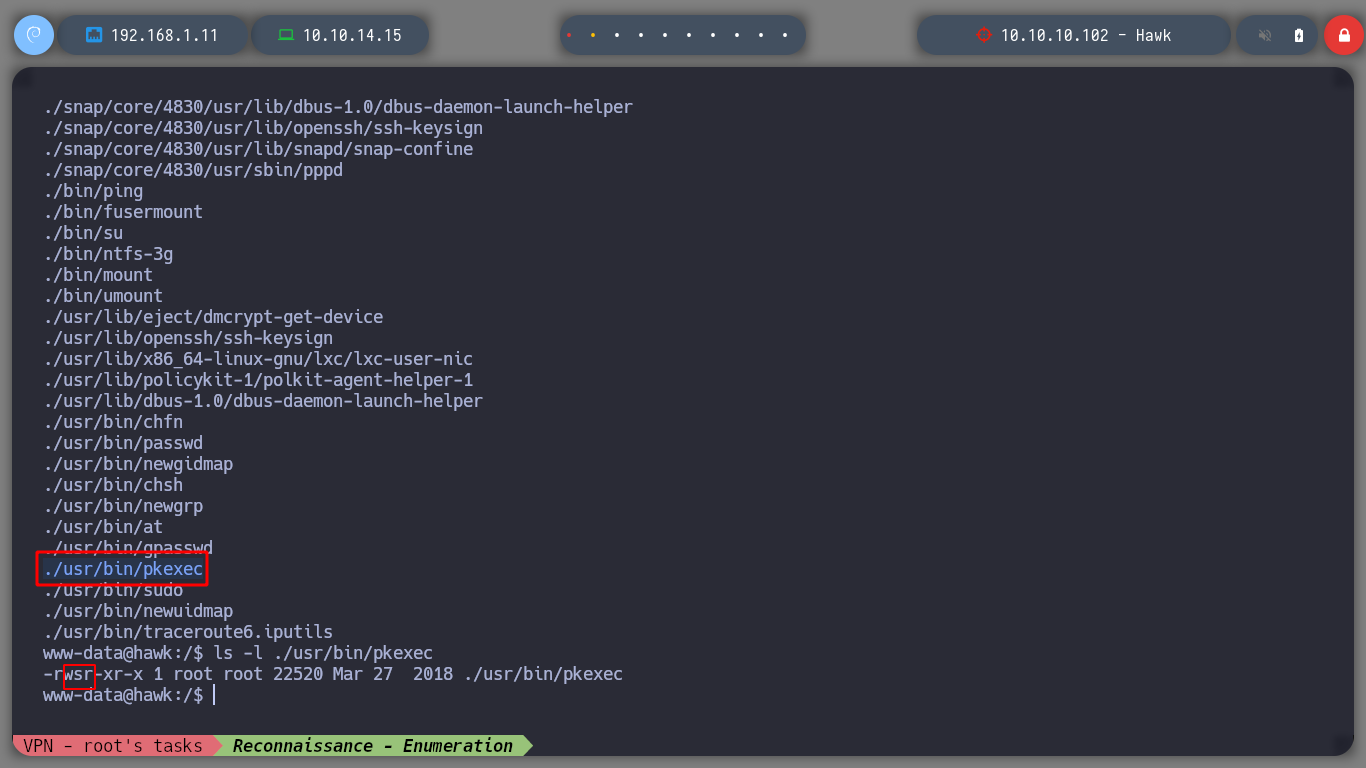Screen dimensions: 1366x768
Task: Click the ethernet icon beside 192.168.1.11
Action: click(95, 35)
